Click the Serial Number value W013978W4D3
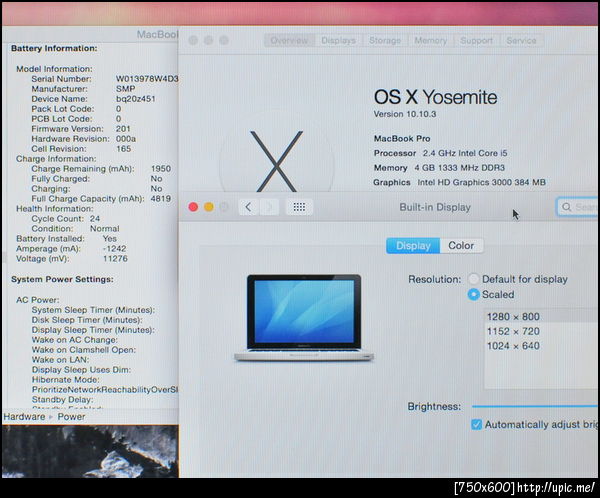Viewport: 600px width, 498px height. (x=147, y=79)
